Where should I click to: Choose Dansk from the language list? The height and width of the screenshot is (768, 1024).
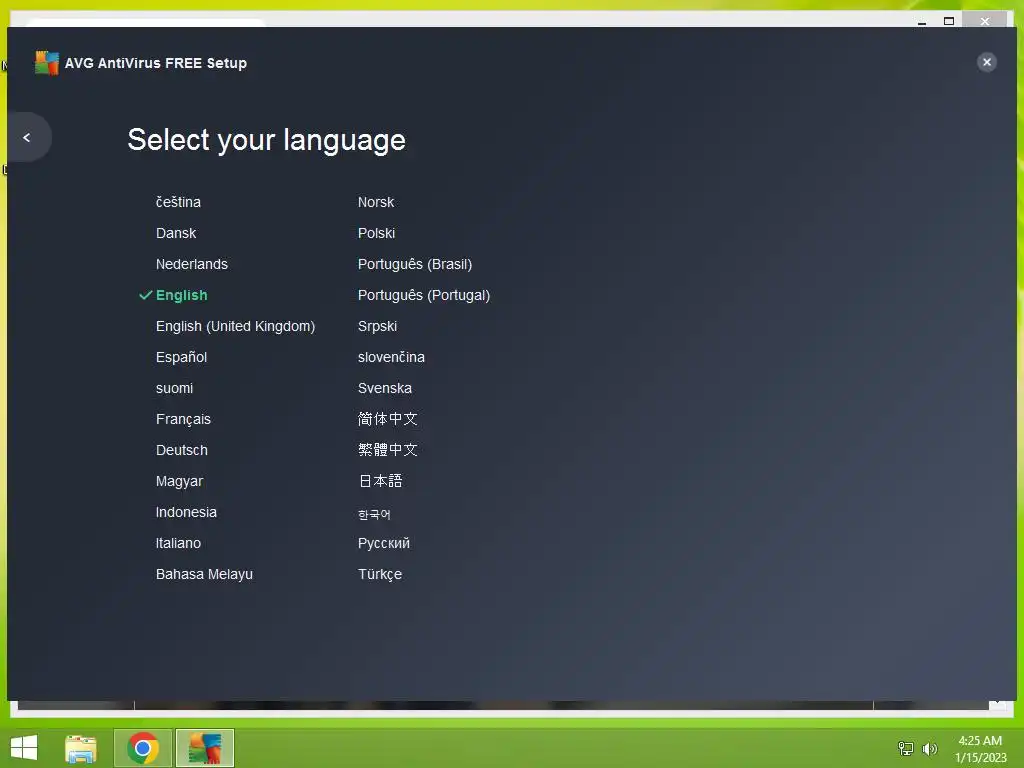(x=176, y=233)
